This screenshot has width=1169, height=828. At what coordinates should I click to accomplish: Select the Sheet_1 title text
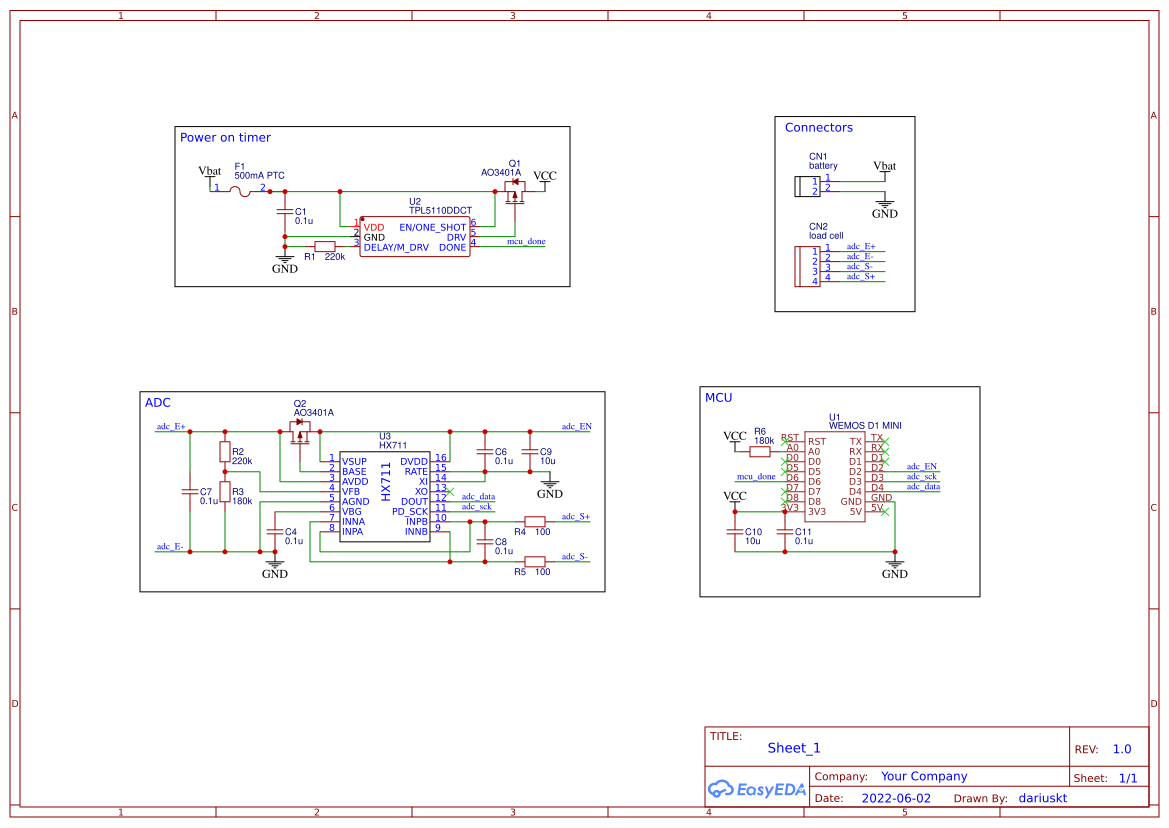coord(793,748)
